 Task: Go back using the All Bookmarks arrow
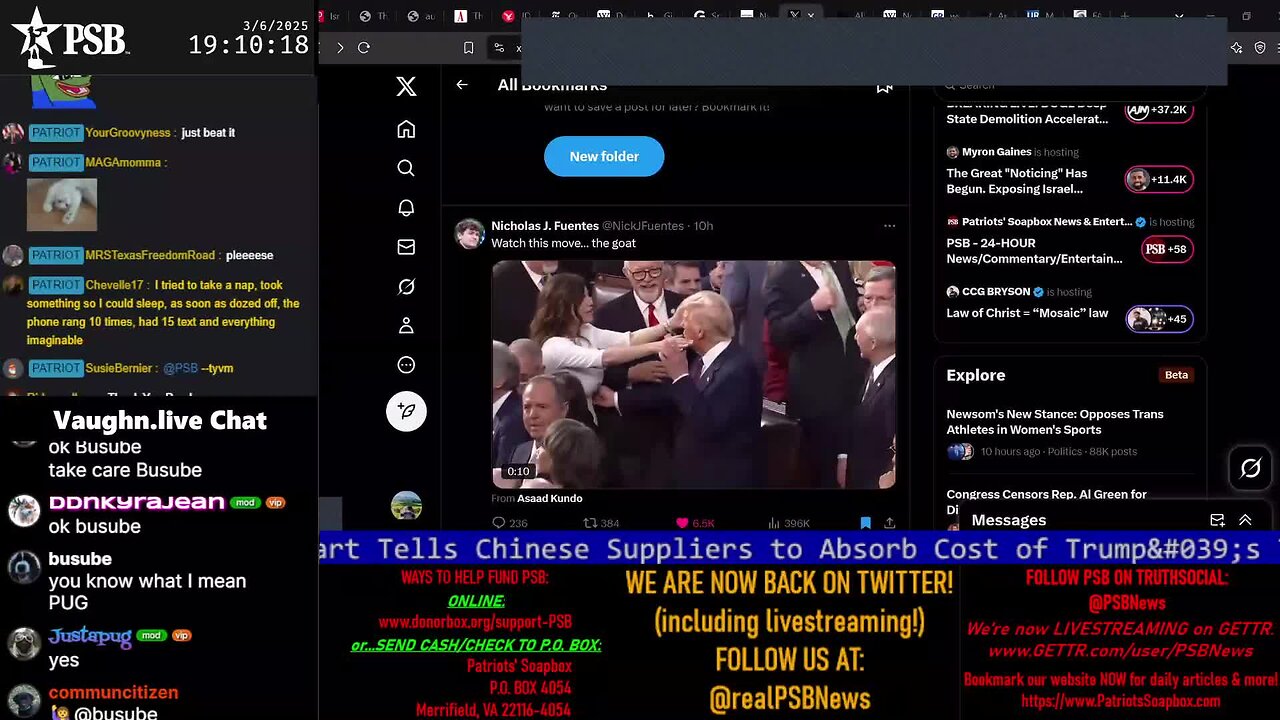click(462, 85)
